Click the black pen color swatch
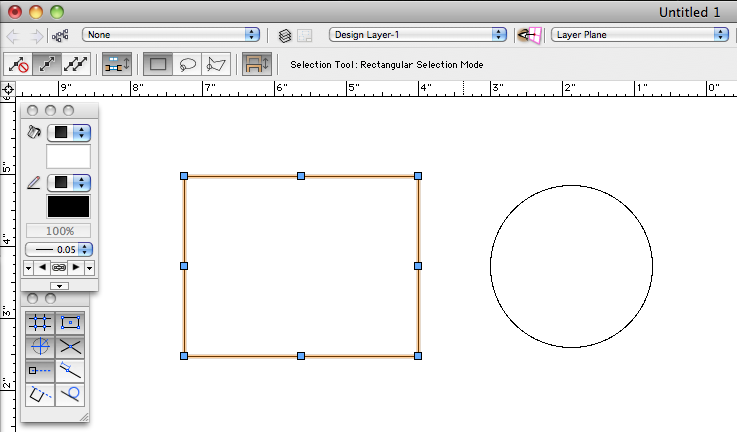 click(x=68, y=207)
